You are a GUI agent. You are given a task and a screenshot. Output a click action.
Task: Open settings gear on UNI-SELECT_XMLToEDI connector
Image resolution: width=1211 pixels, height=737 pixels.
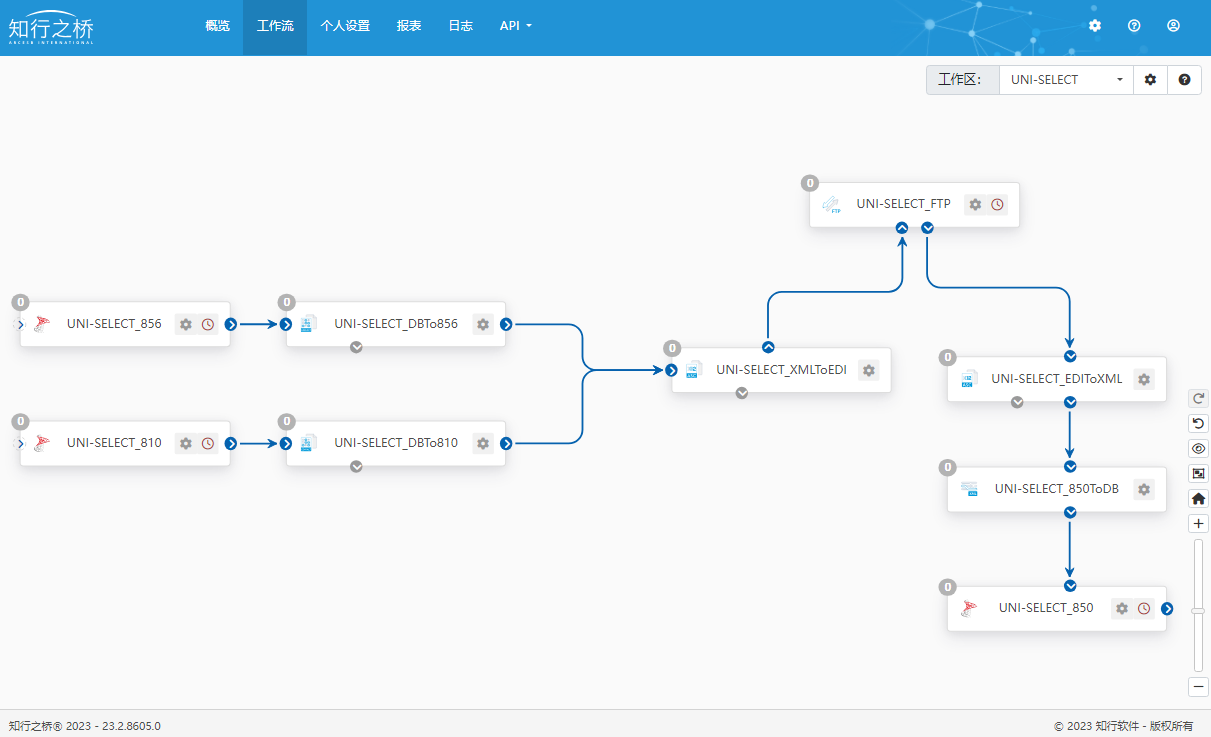click(x=868, y=370)
